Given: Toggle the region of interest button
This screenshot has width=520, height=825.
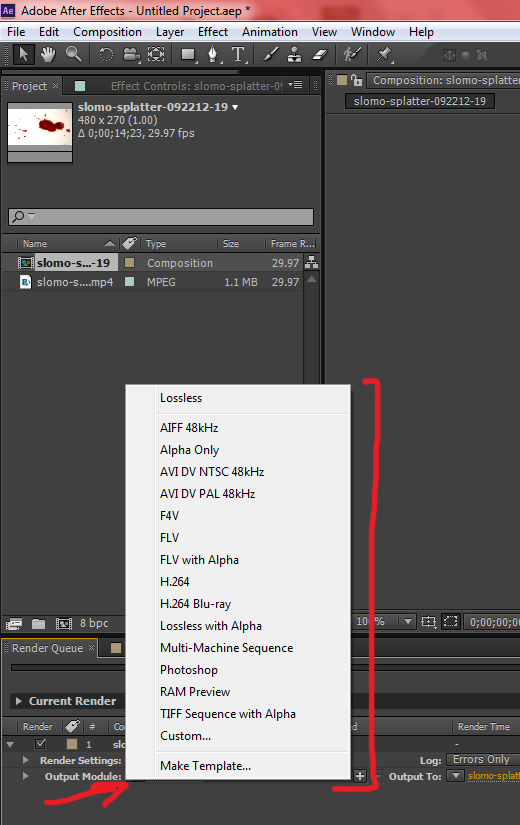Looking at the screenshot, I should click(x=451, y=621).
